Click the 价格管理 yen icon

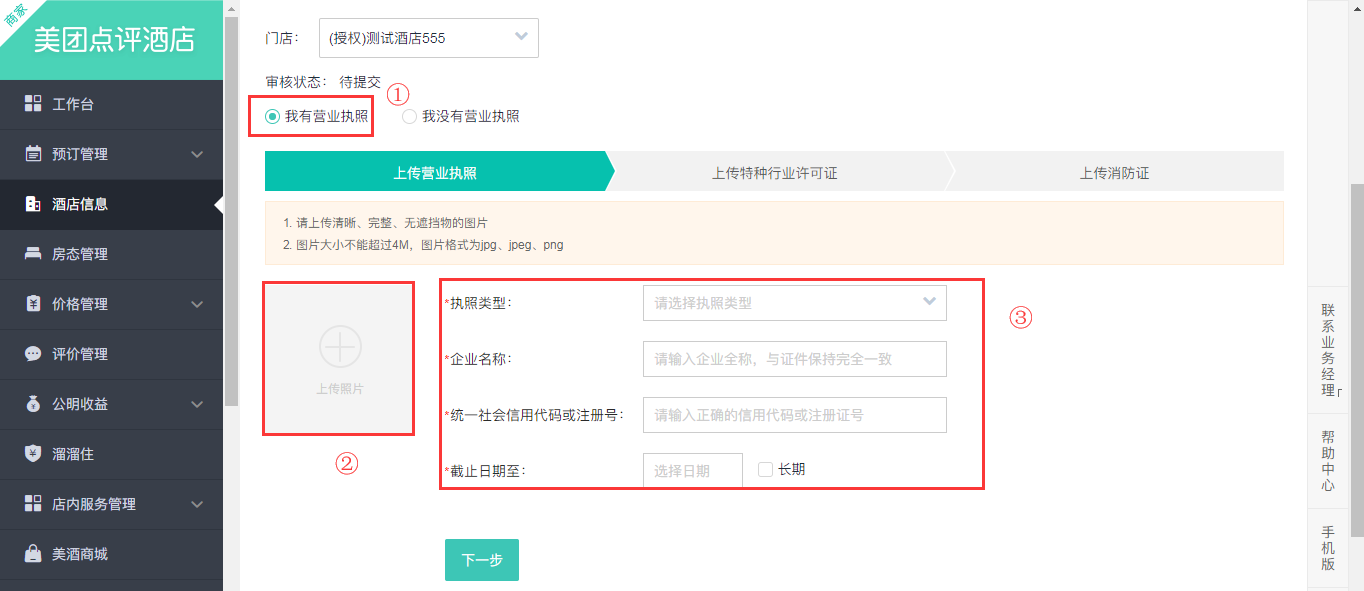coord(33,304)
